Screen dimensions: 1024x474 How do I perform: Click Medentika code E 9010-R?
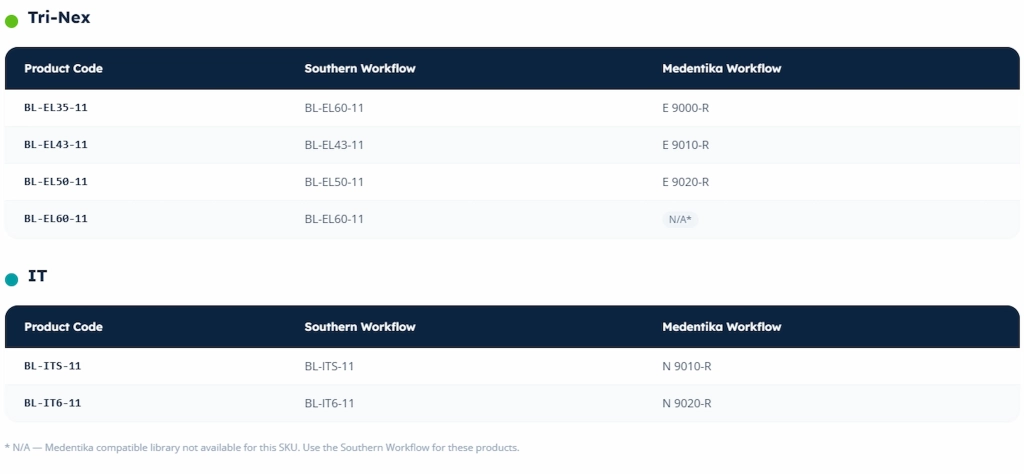click(686, 145)
